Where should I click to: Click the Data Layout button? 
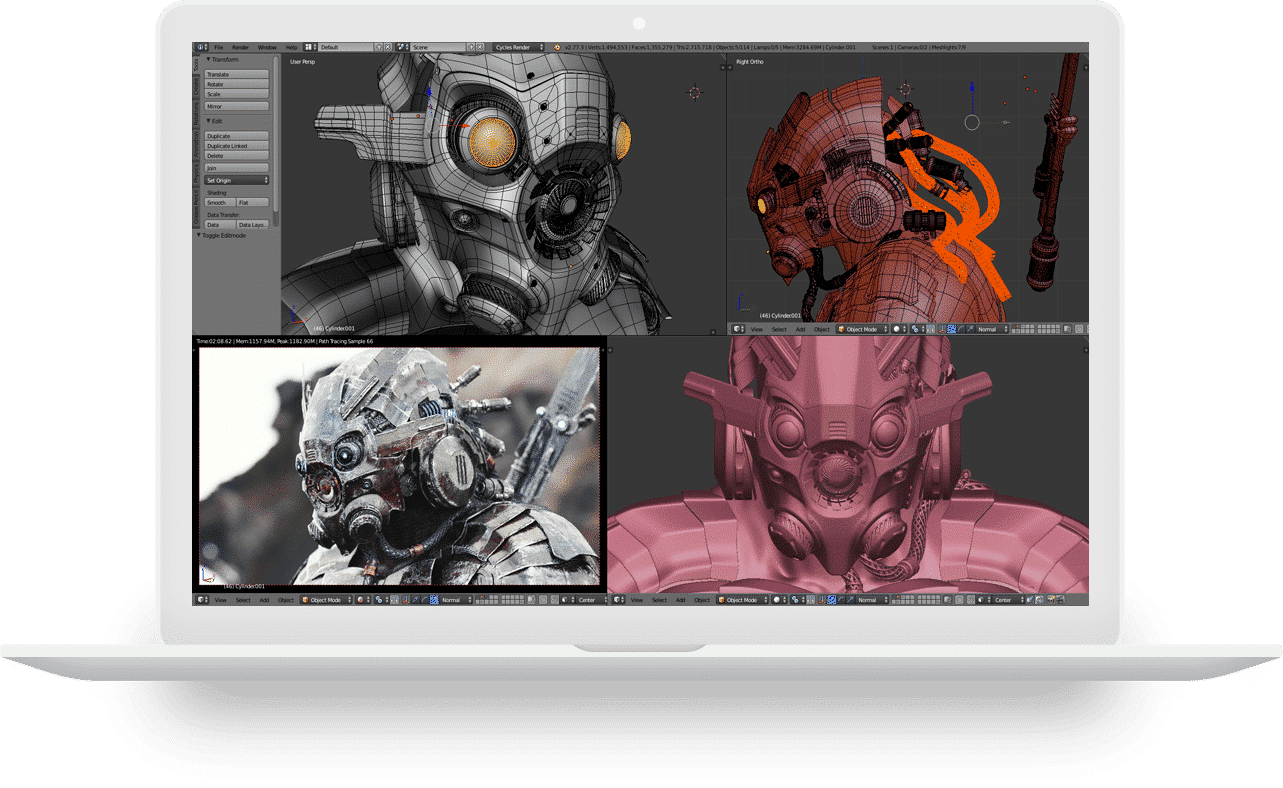(253, 225)
